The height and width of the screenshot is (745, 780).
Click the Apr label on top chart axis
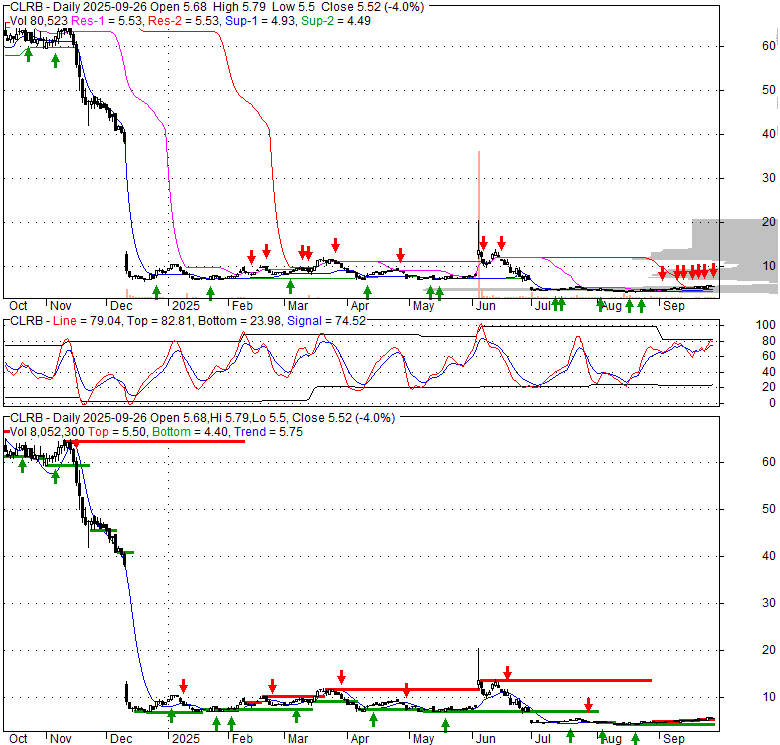tap(360, 306)
